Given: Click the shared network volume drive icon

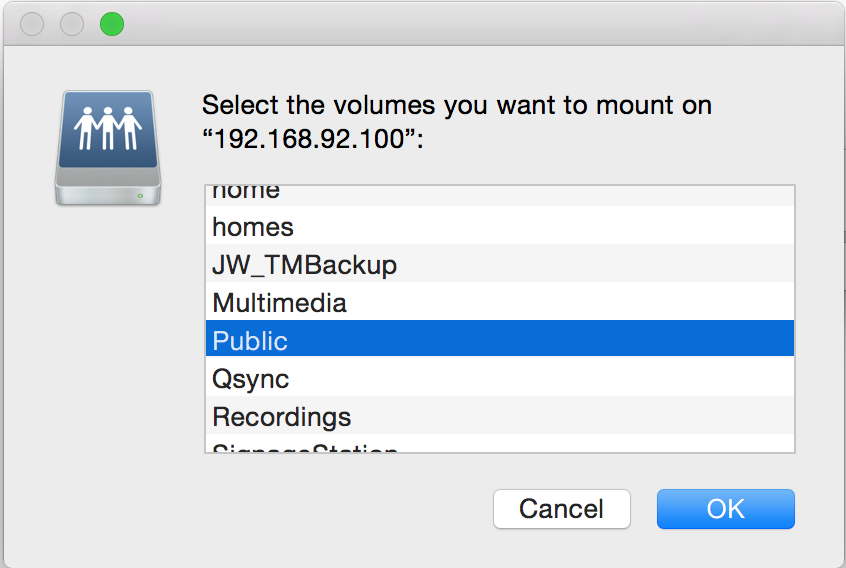Looking at the screenshot, I should click(x=108, y=148).
